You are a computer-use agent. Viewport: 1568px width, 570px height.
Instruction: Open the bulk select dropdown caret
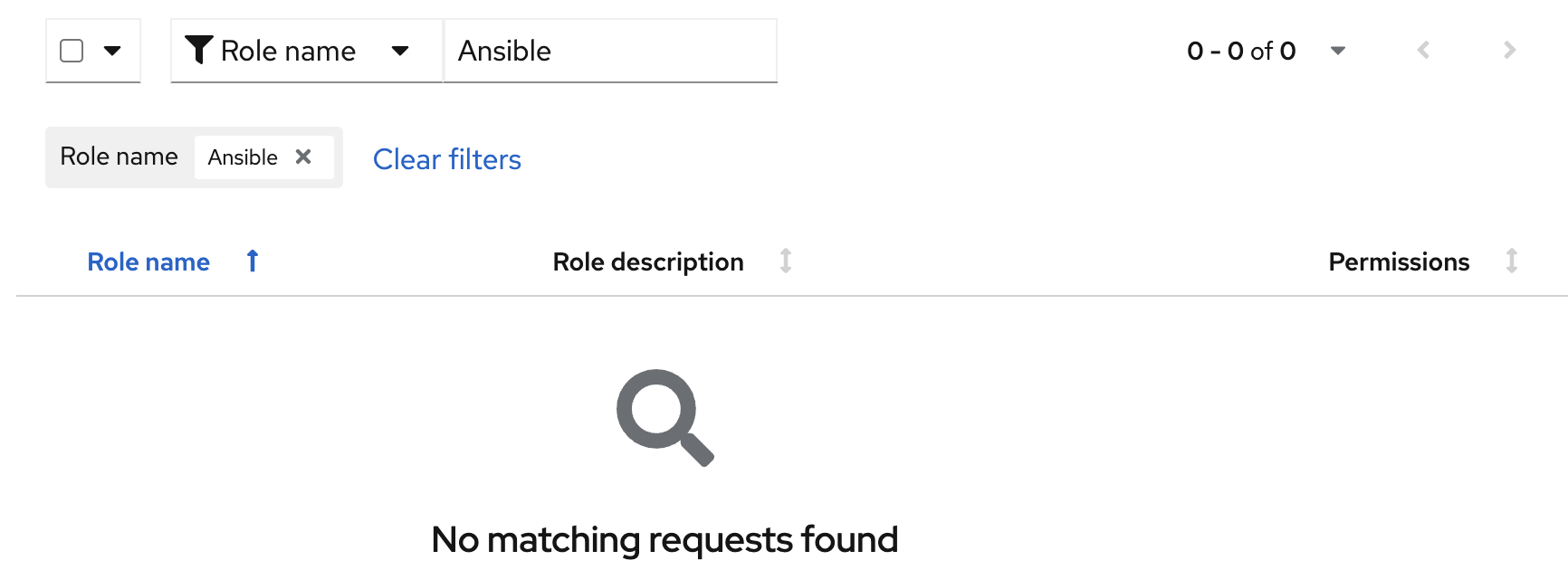click(112, 51)
